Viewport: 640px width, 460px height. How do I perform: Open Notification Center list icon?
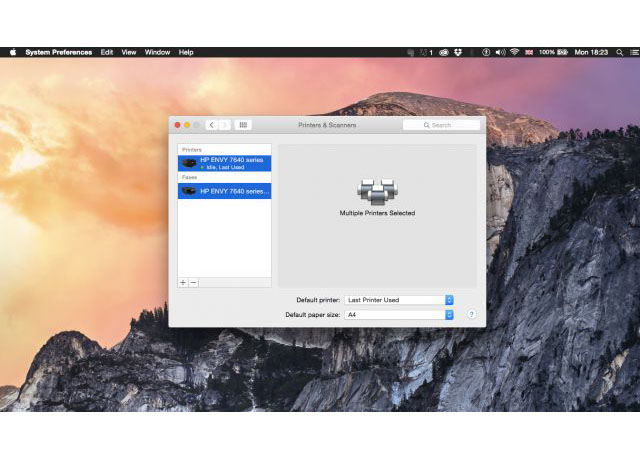click(x=635, y=52)
